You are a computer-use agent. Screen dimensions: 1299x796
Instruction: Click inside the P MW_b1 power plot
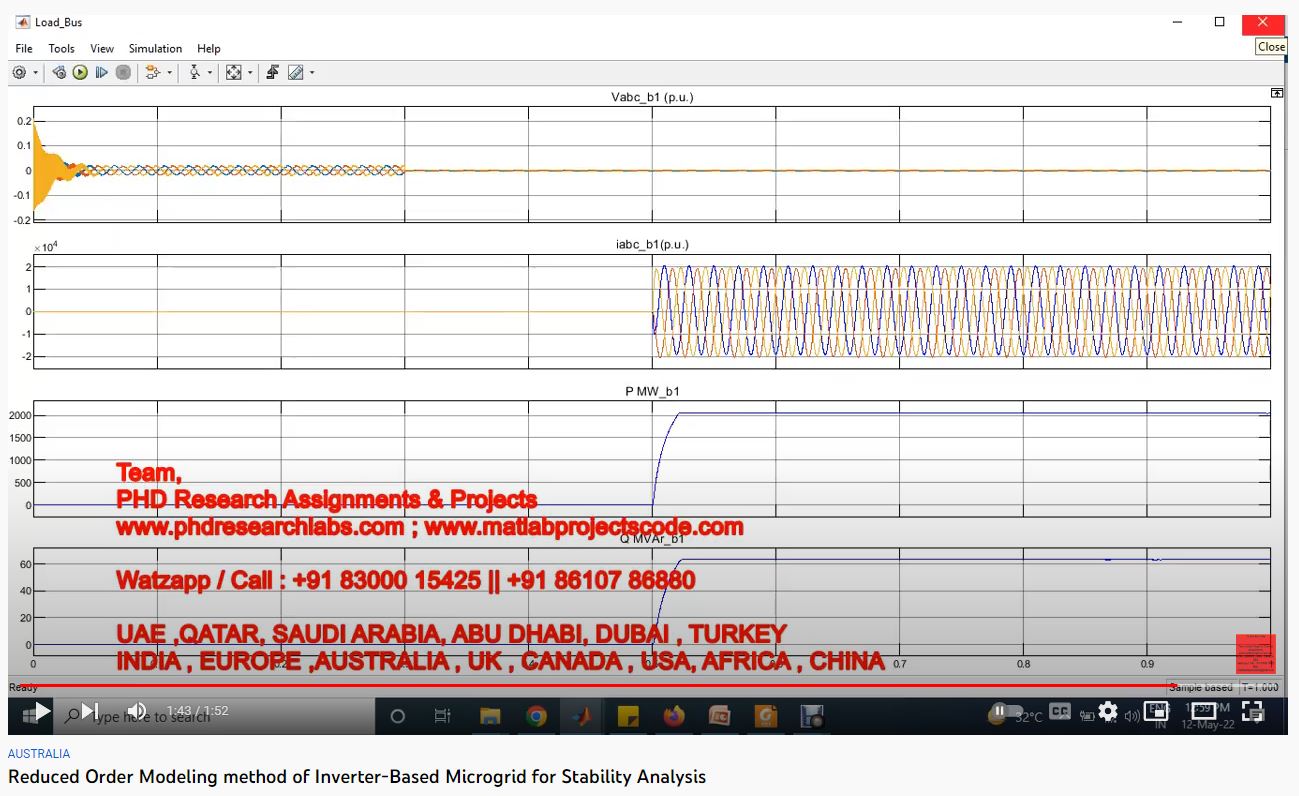coord(652,458)
